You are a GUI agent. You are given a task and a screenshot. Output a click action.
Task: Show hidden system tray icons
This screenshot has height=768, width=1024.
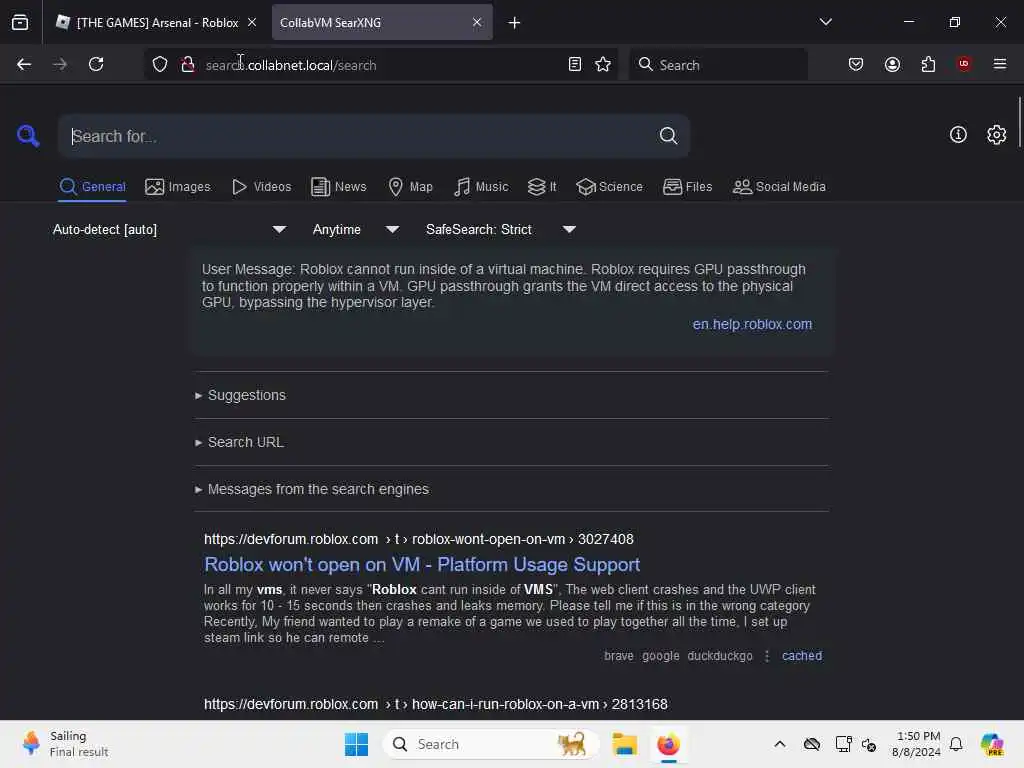point(780,744)
